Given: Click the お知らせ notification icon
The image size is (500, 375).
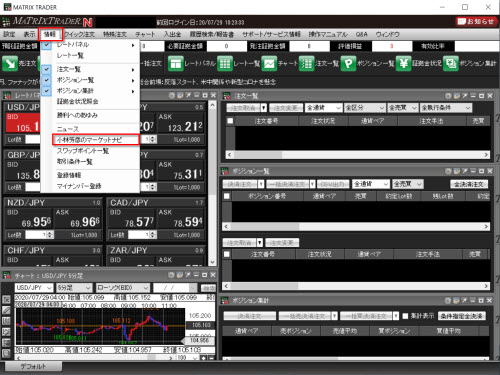Looking at the screenshot, I should tap(476, 22).
